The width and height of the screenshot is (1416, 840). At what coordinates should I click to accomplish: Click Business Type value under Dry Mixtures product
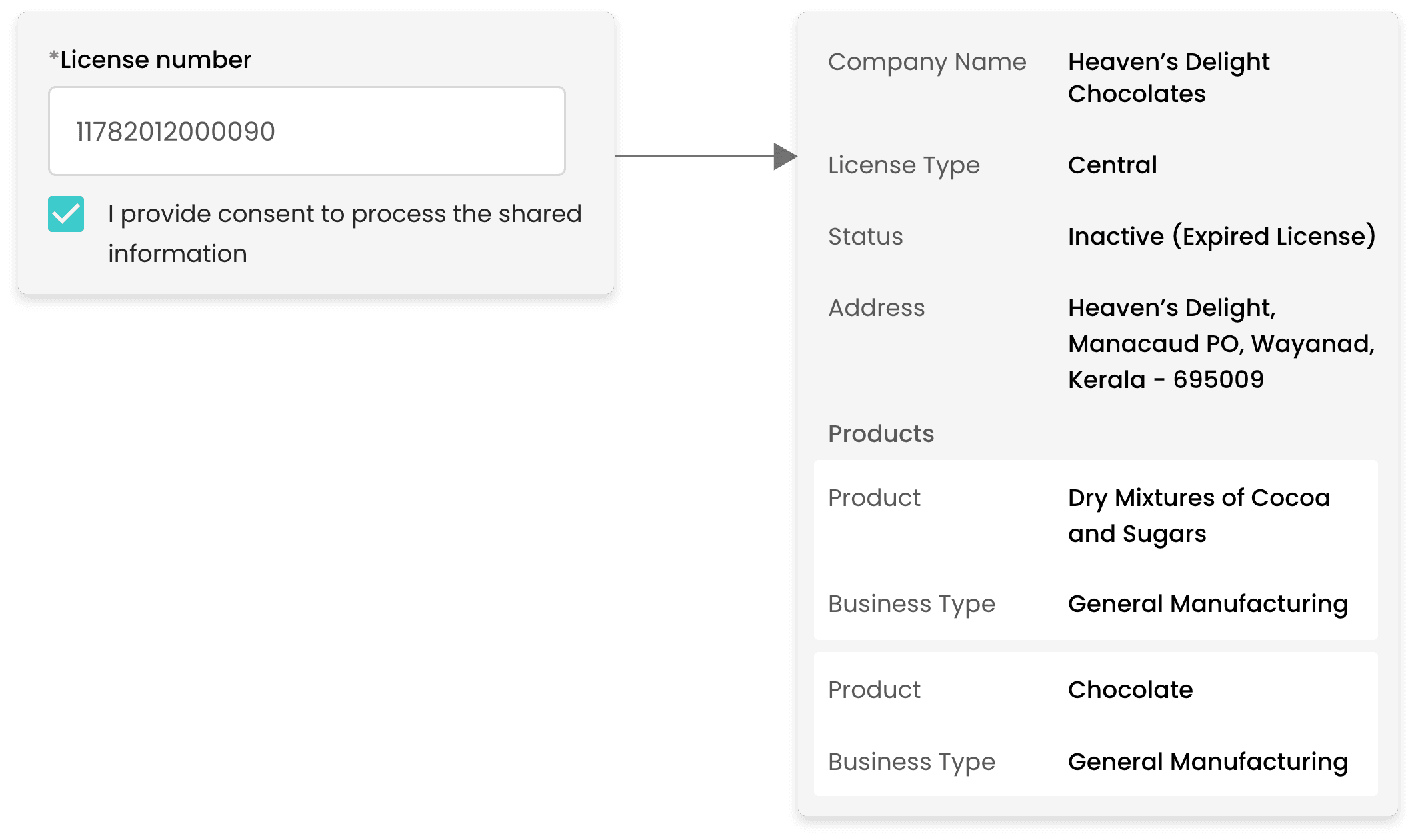click(1207, 604)
